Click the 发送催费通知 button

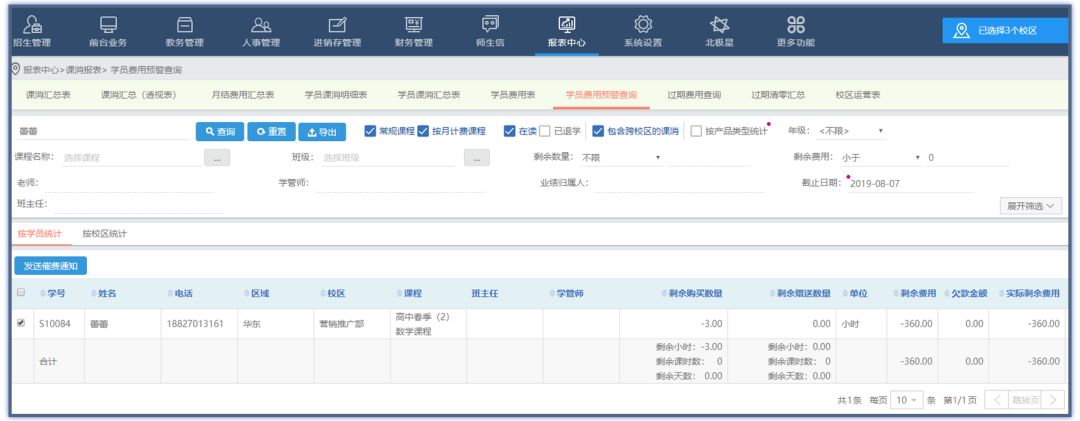51,266
